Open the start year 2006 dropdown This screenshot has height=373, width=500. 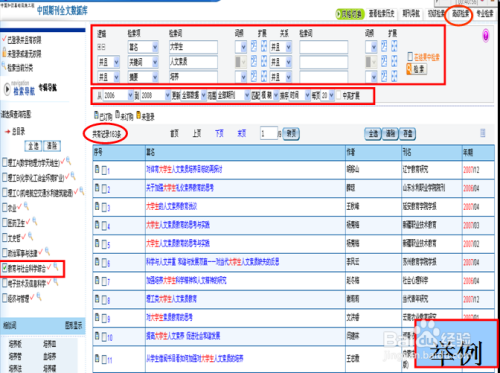(118, 96)
